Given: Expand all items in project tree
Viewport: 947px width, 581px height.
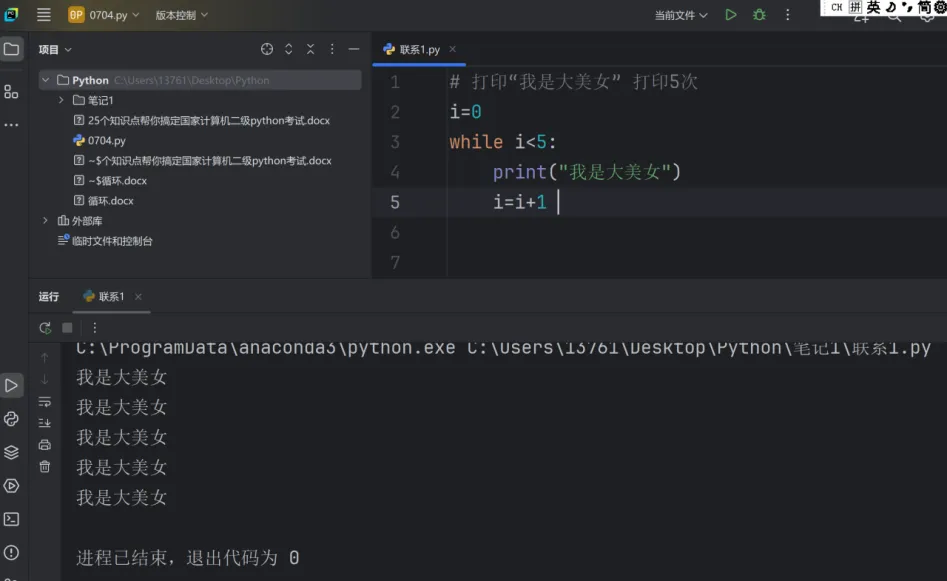Looking at the screenshot, I should point(289,50).
